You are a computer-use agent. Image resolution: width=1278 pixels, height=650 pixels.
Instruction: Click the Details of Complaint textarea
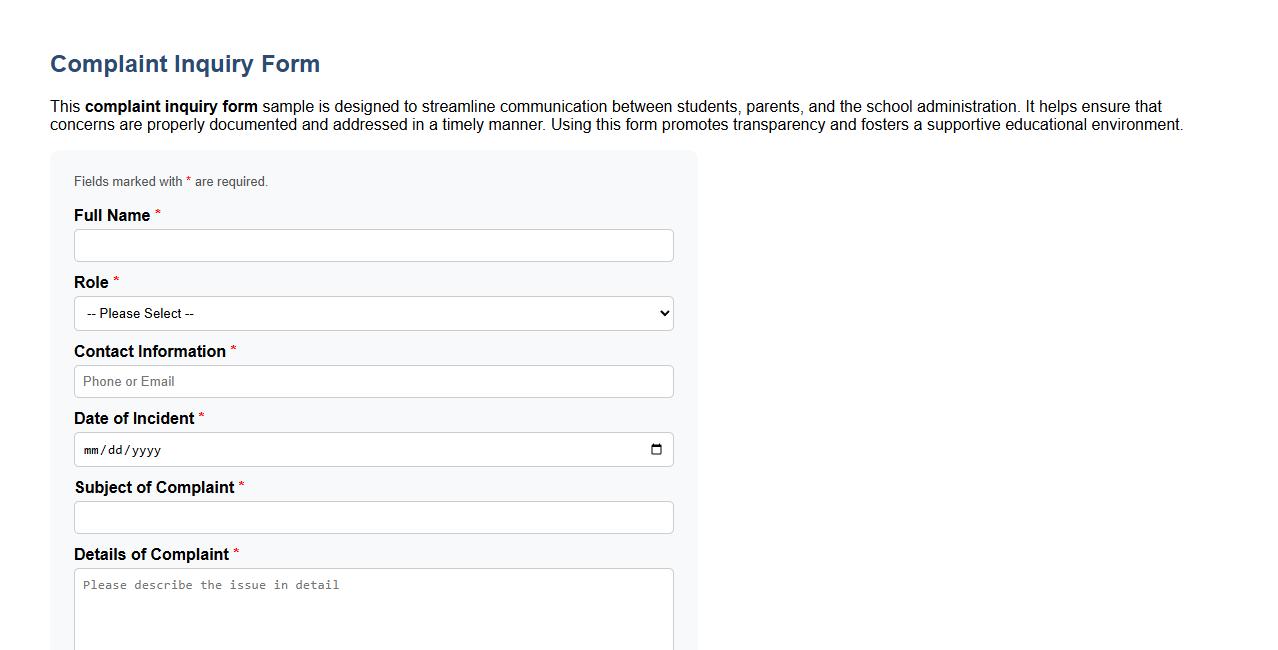[373, 605]
